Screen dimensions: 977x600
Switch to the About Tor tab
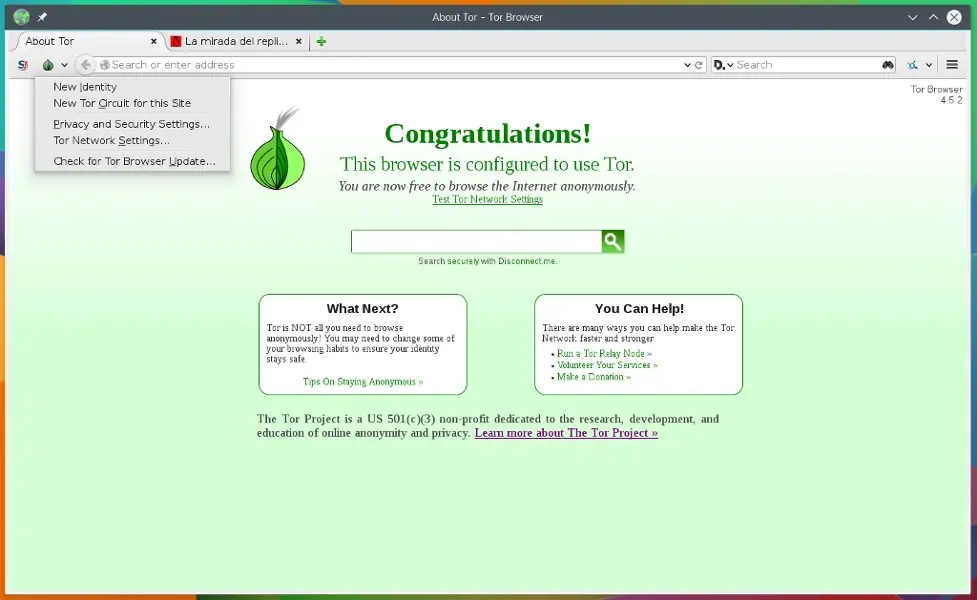pos(88,41)
